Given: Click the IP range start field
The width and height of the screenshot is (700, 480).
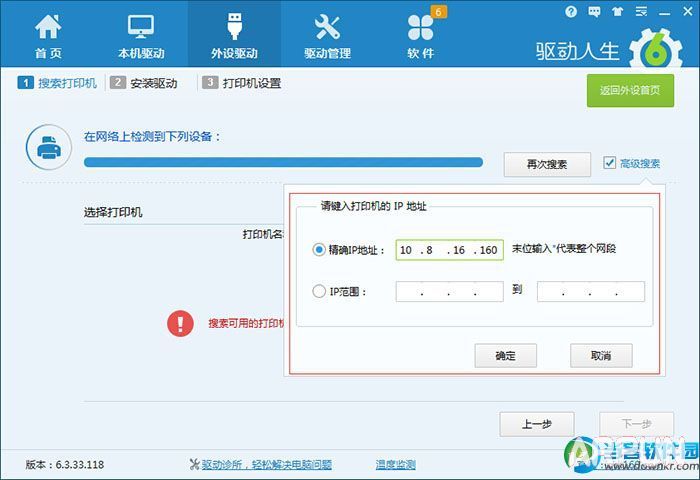Looking at the screenshot, I should [x=450, y=292].
